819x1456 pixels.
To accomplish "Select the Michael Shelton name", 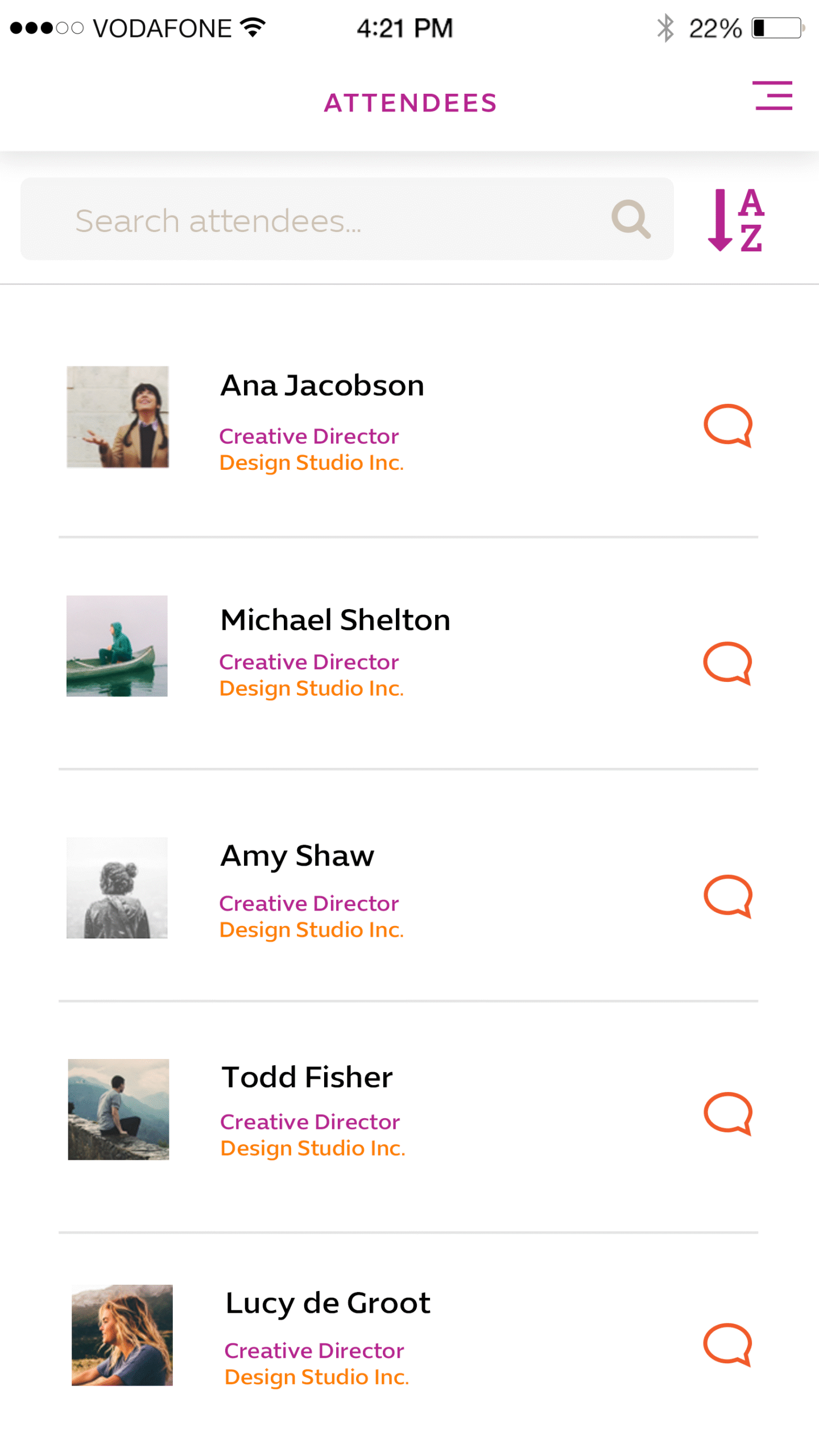I will tap(335, 619).
